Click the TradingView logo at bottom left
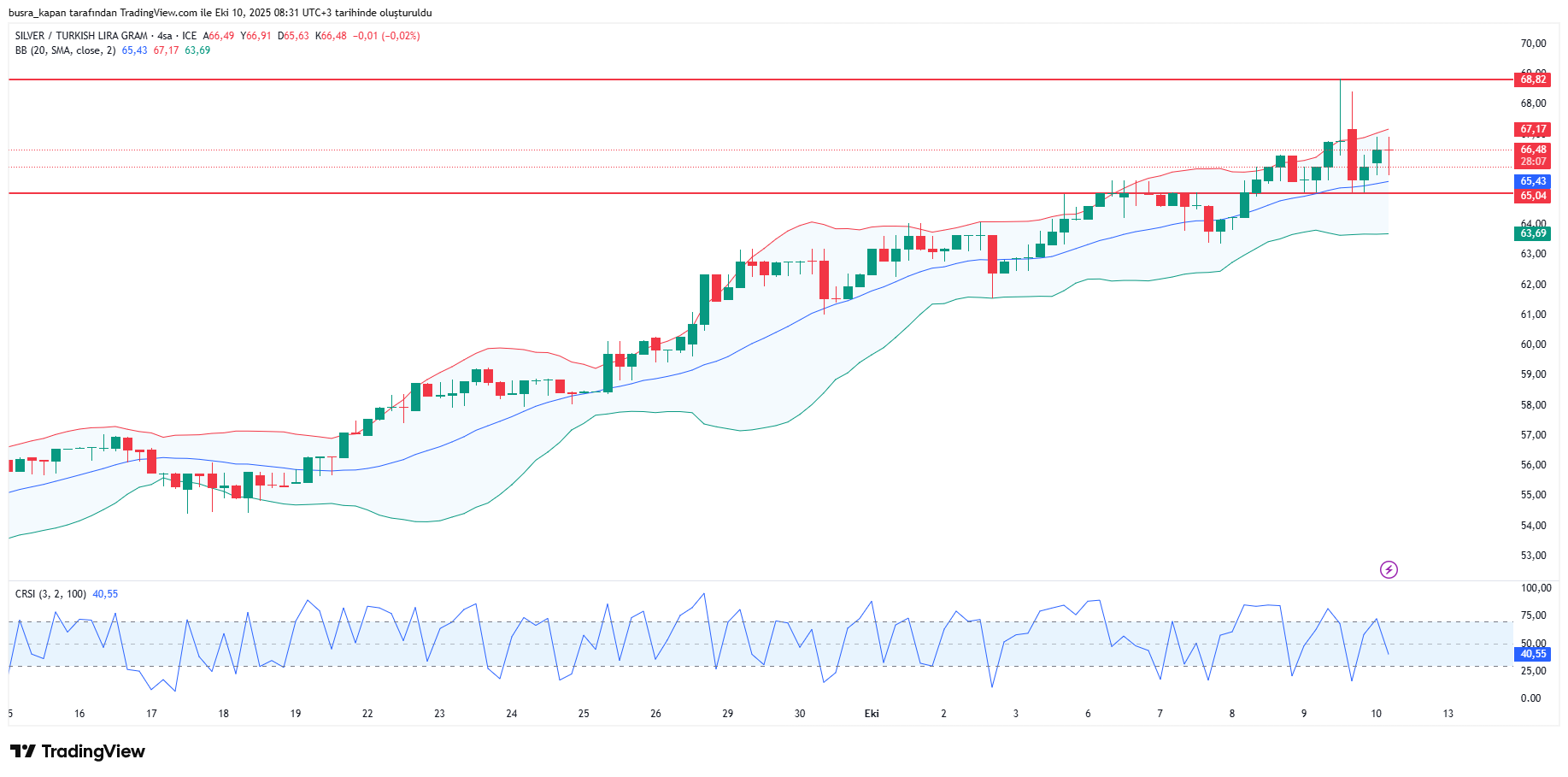 coord(78,751)
